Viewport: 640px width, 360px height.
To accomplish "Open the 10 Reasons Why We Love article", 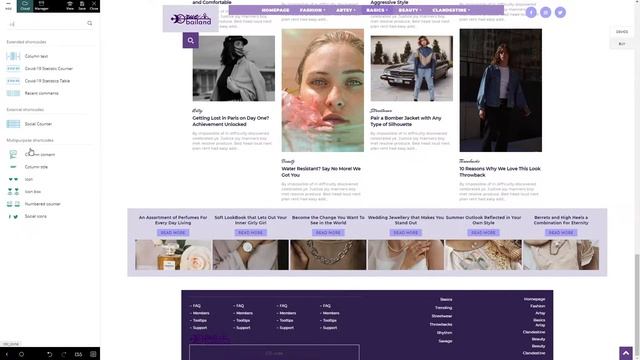I will pyautogui.click(x=500, y=172).
